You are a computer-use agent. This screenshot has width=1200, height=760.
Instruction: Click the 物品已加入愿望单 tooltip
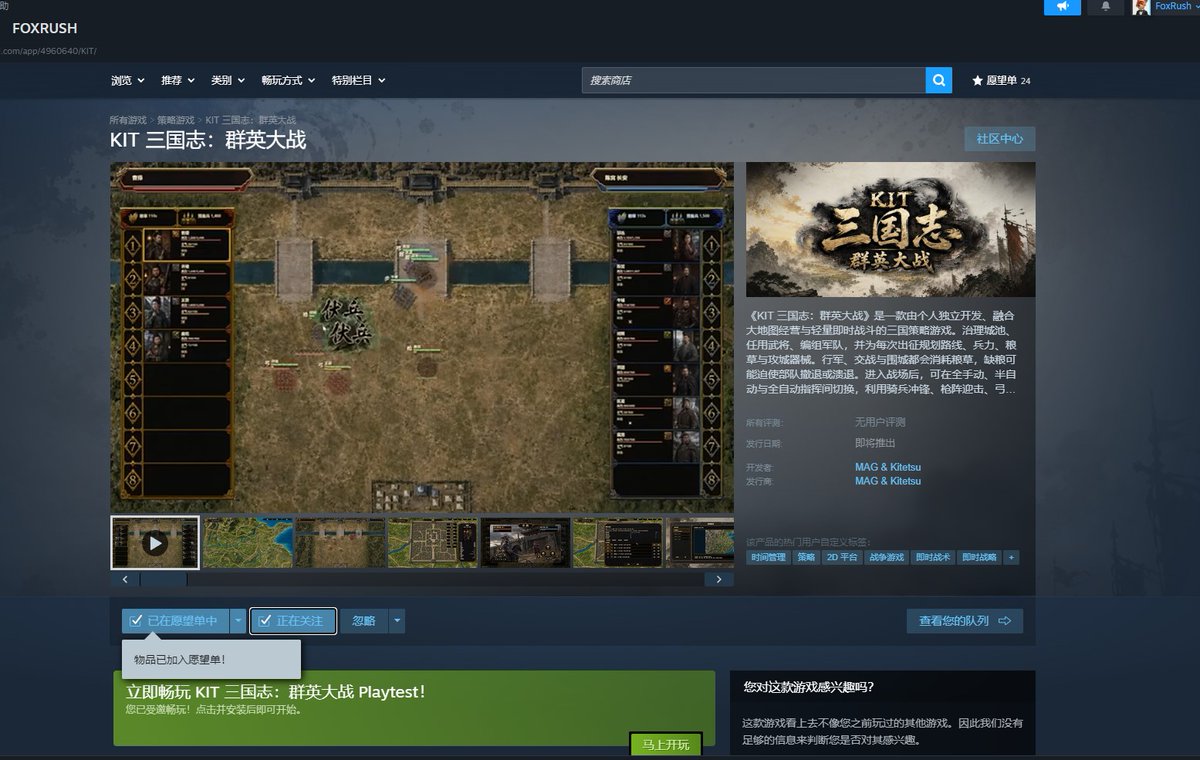pyautogui.click(x=211, y=659)
